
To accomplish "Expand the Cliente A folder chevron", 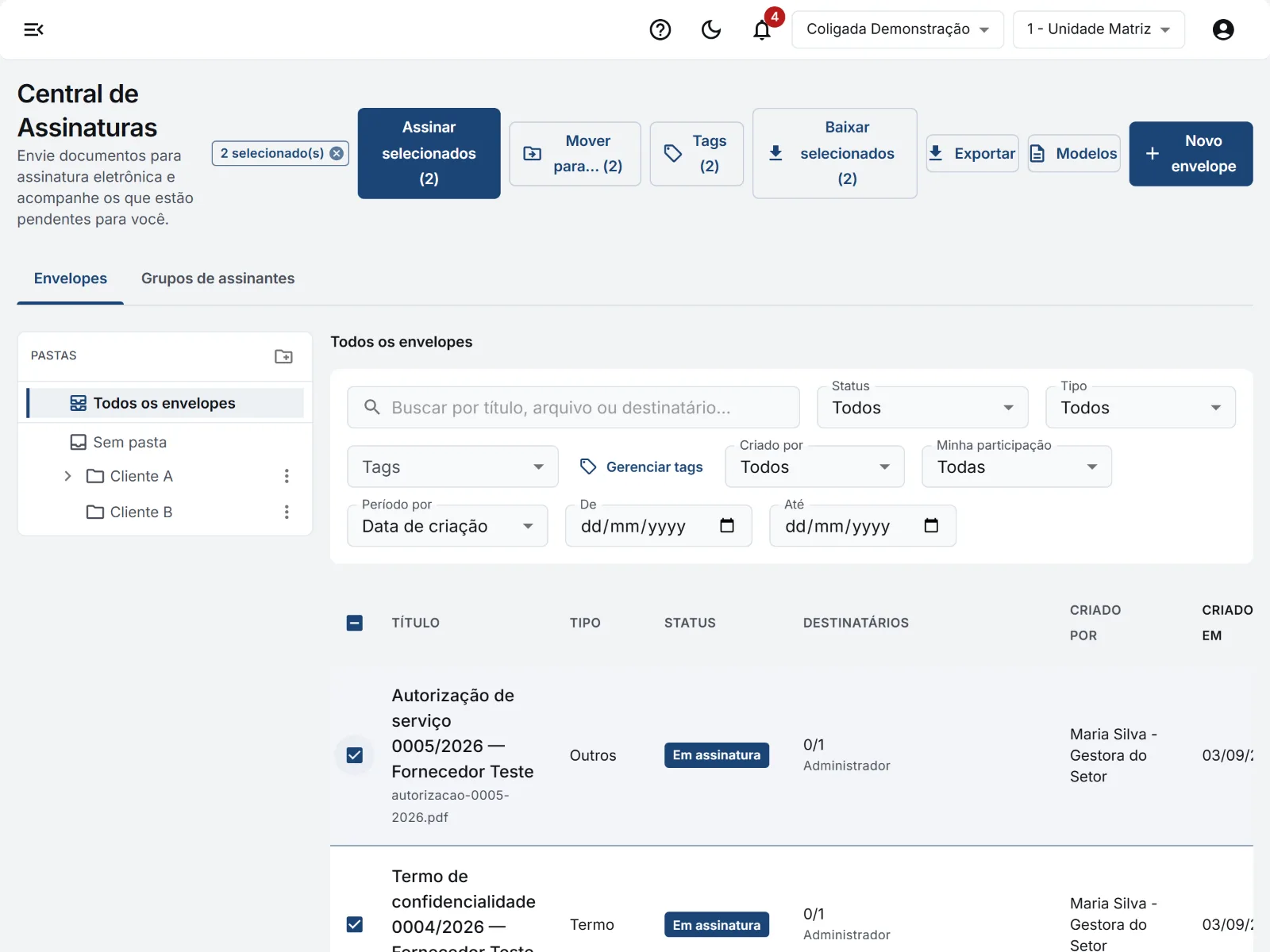I will 67,476.
